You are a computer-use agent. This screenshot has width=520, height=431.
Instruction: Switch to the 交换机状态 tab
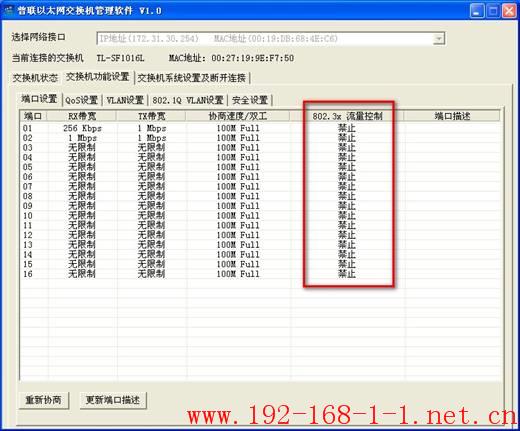pyautogui.click(x=35, y=78)
